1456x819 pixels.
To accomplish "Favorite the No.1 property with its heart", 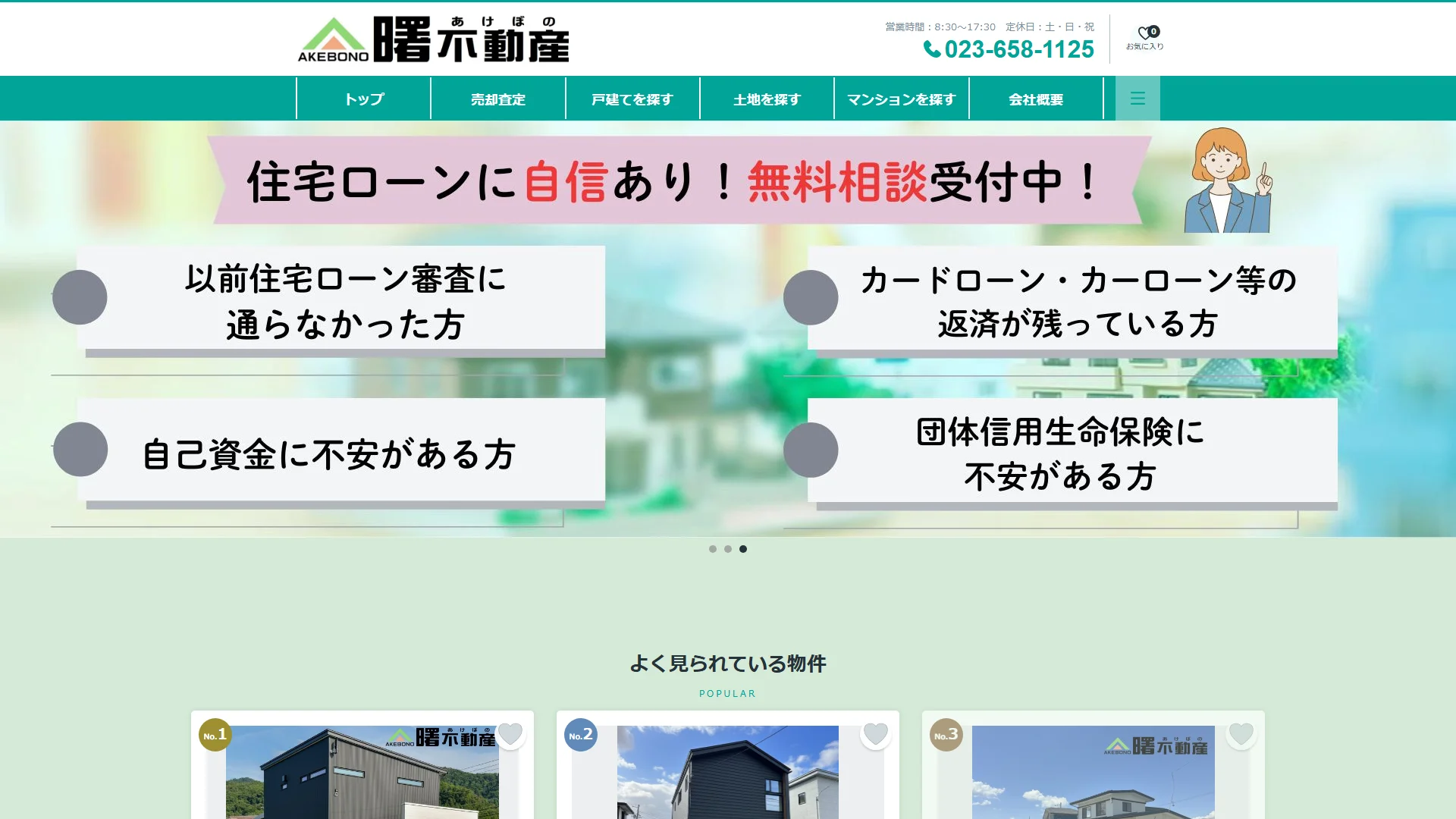I will tap(510, 734).
